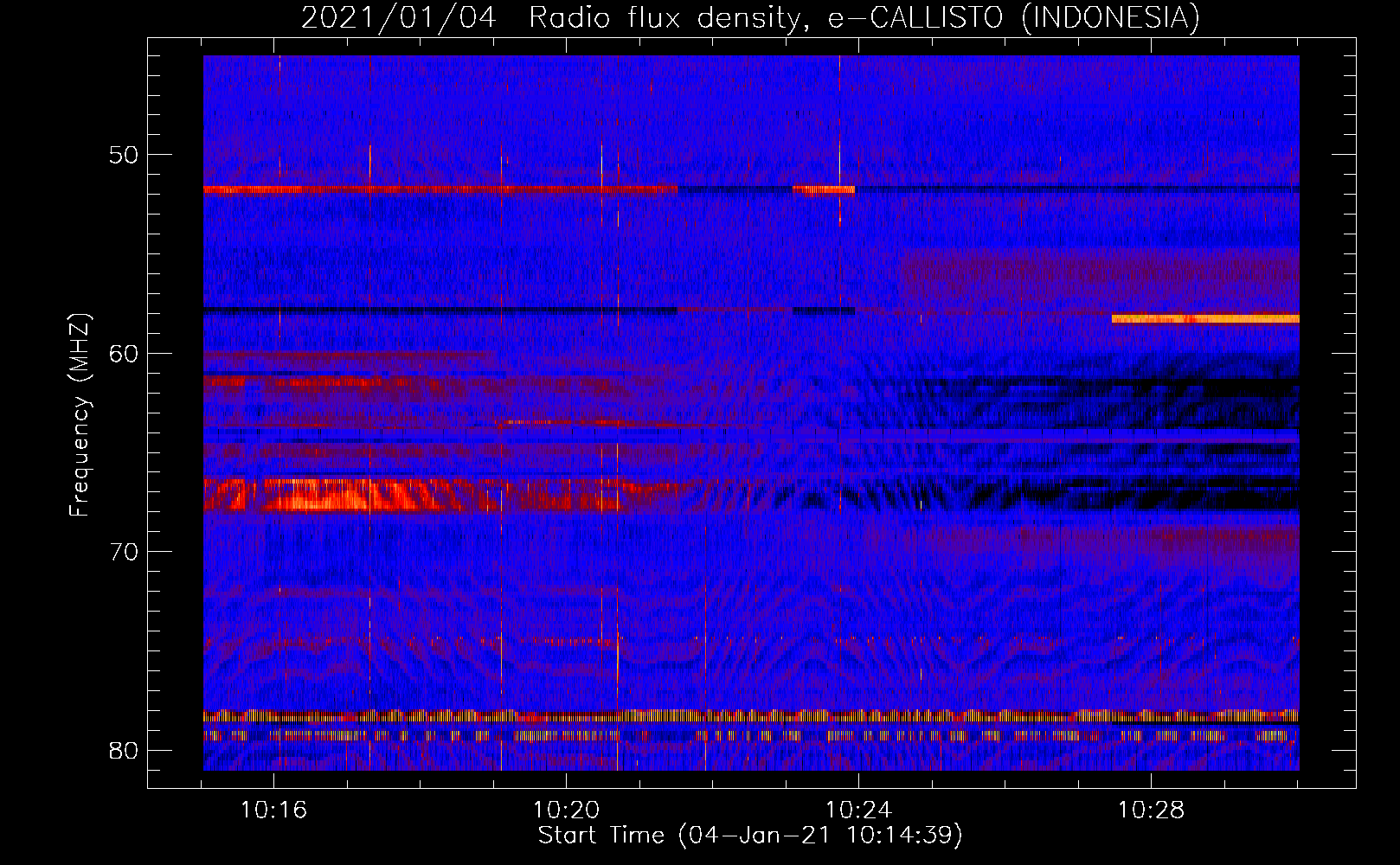
Task: Click the 10:20 time tick label
Action: 567,810
